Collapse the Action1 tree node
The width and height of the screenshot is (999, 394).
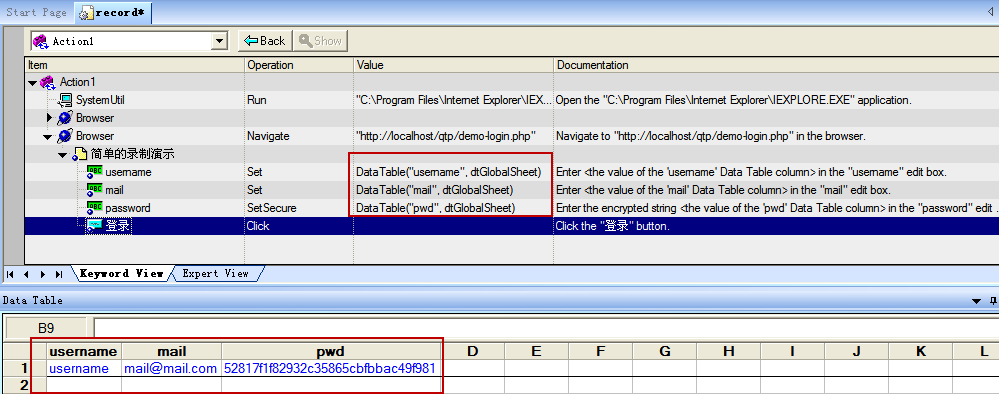[x=32, y=82]
